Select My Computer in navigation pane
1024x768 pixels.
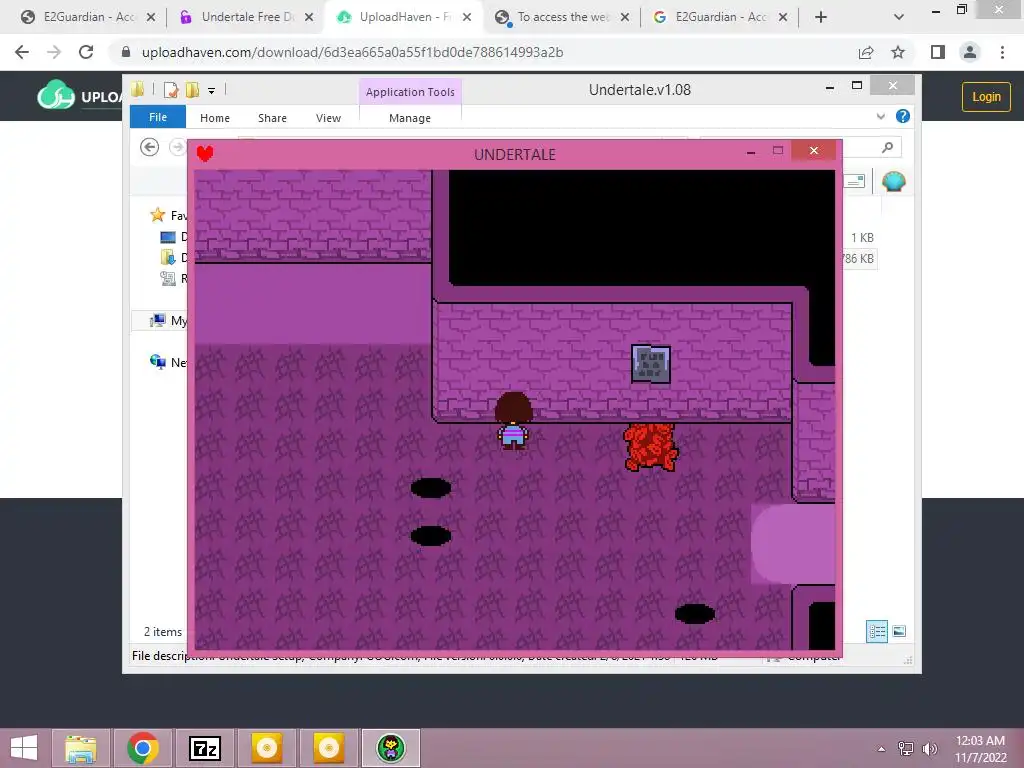click(168, 321)
